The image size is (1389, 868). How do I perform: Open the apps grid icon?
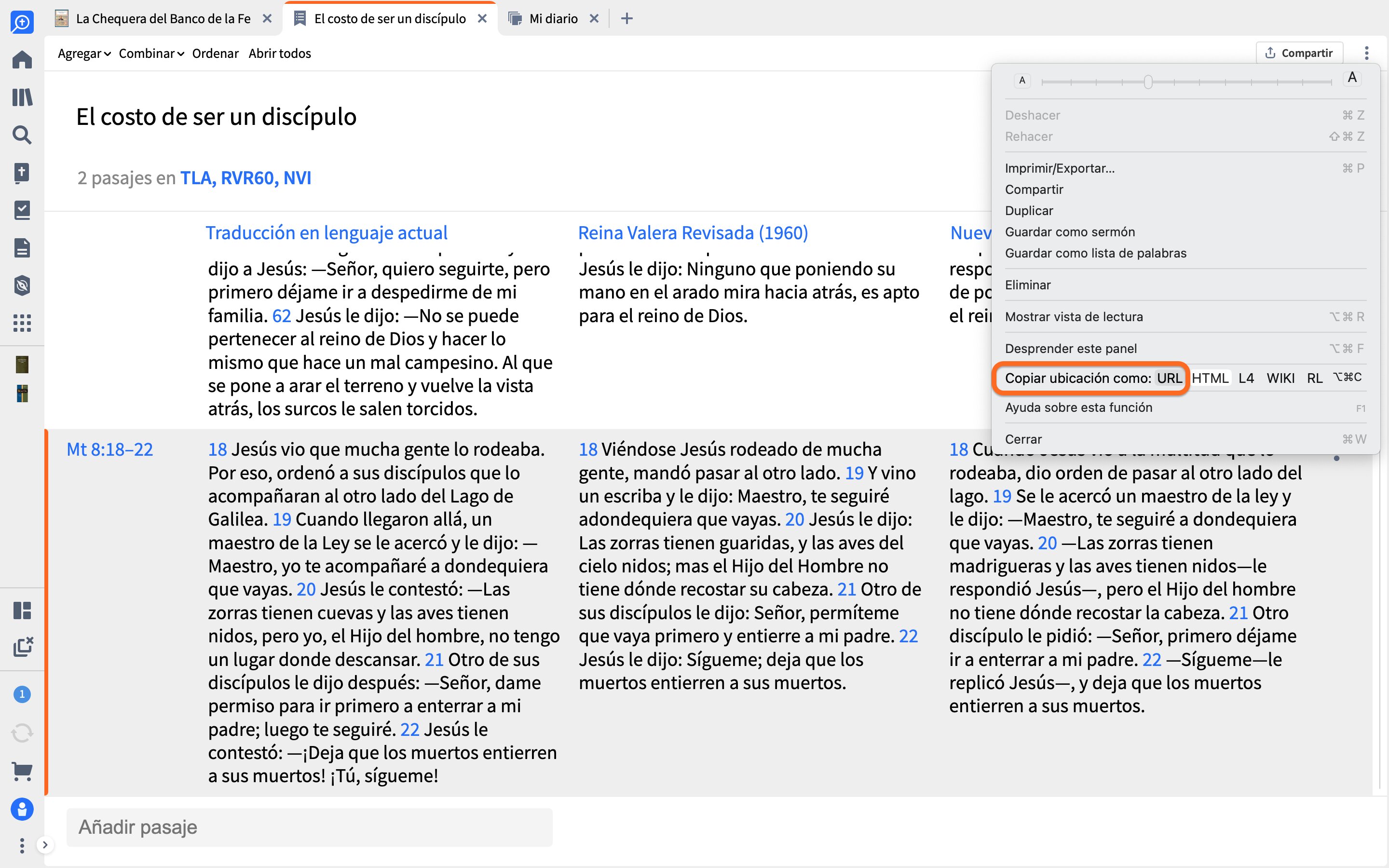click(22, 323)
